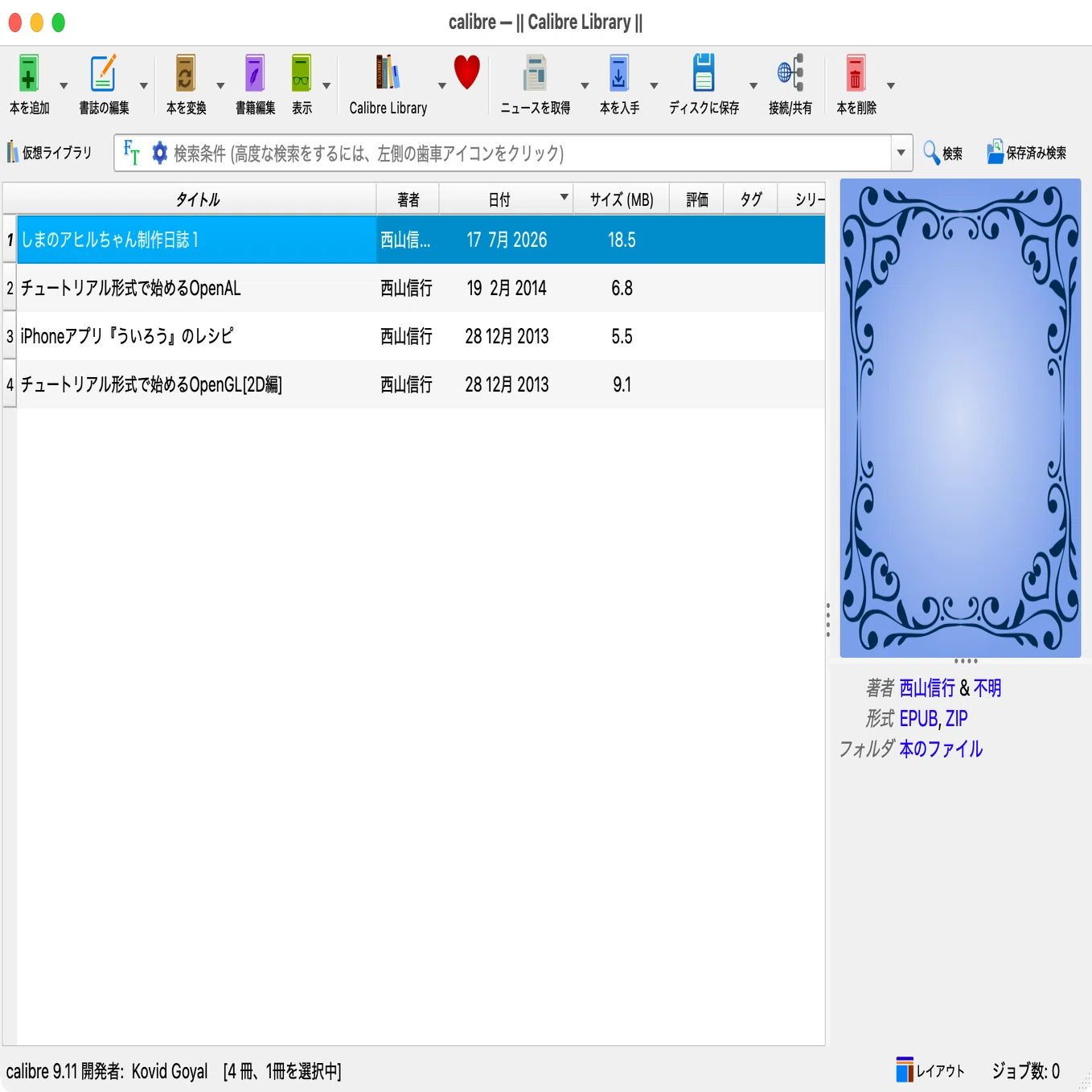Sort by the タグ column header
1092x1092 pixels.
pos(750,199)
